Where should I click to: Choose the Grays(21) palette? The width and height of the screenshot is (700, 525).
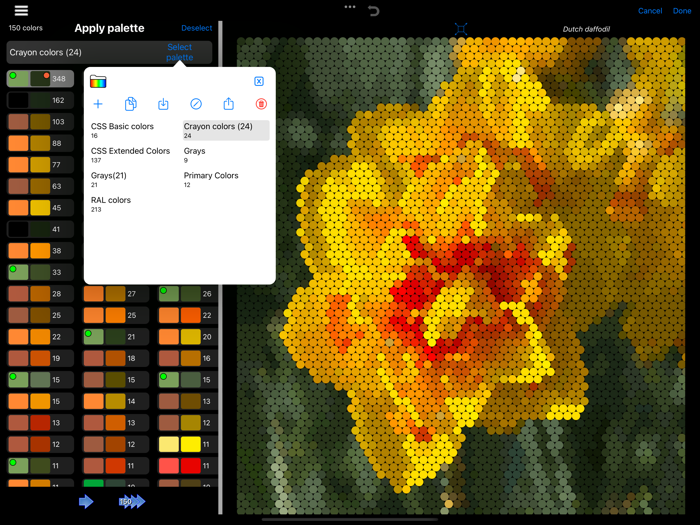133,179
